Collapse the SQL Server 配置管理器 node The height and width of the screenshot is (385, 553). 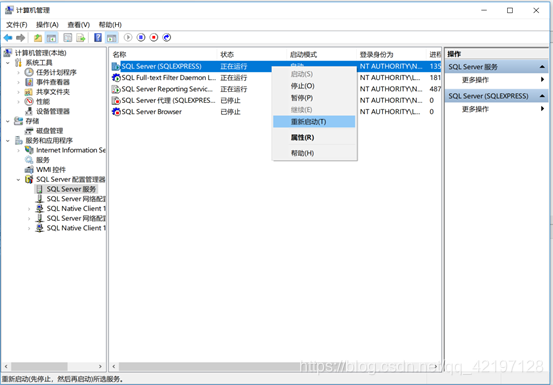click(18, 180)
